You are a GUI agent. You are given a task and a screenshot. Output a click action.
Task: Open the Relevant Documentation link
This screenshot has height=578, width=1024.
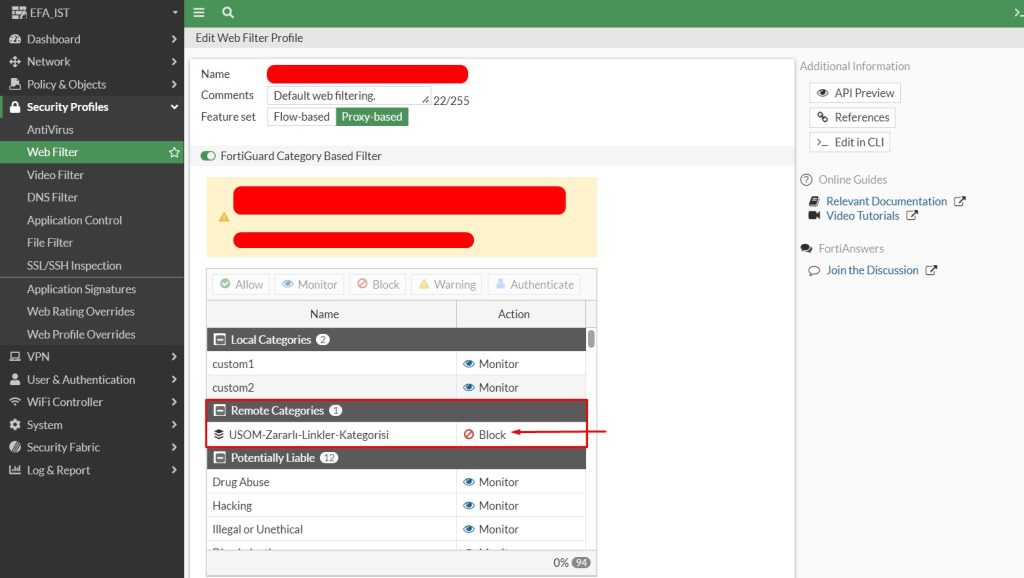(886, 201)
